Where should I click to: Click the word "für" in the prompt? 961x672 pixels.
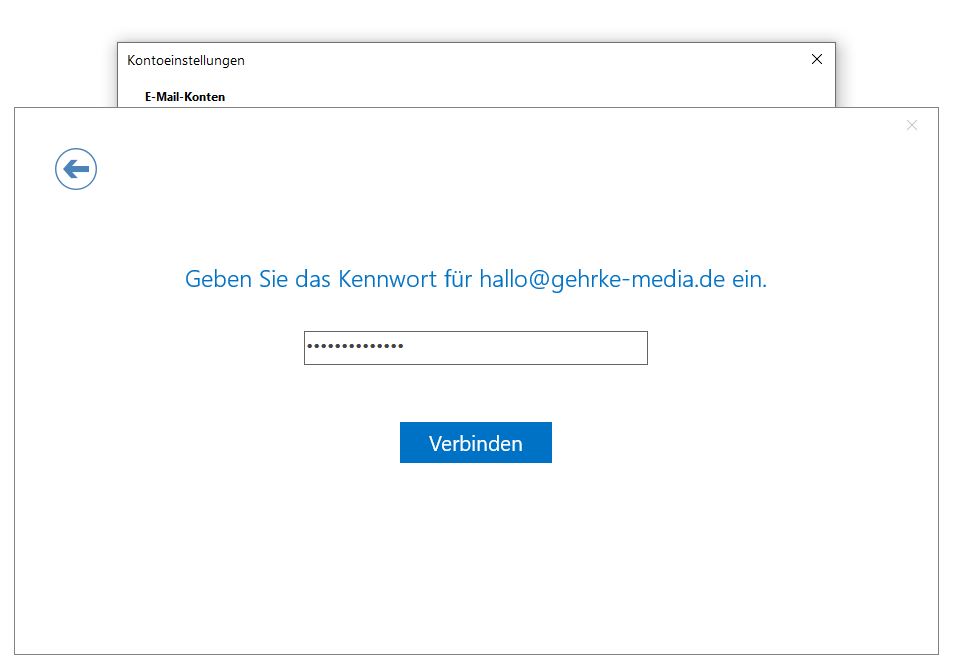(x=458, y=279)
